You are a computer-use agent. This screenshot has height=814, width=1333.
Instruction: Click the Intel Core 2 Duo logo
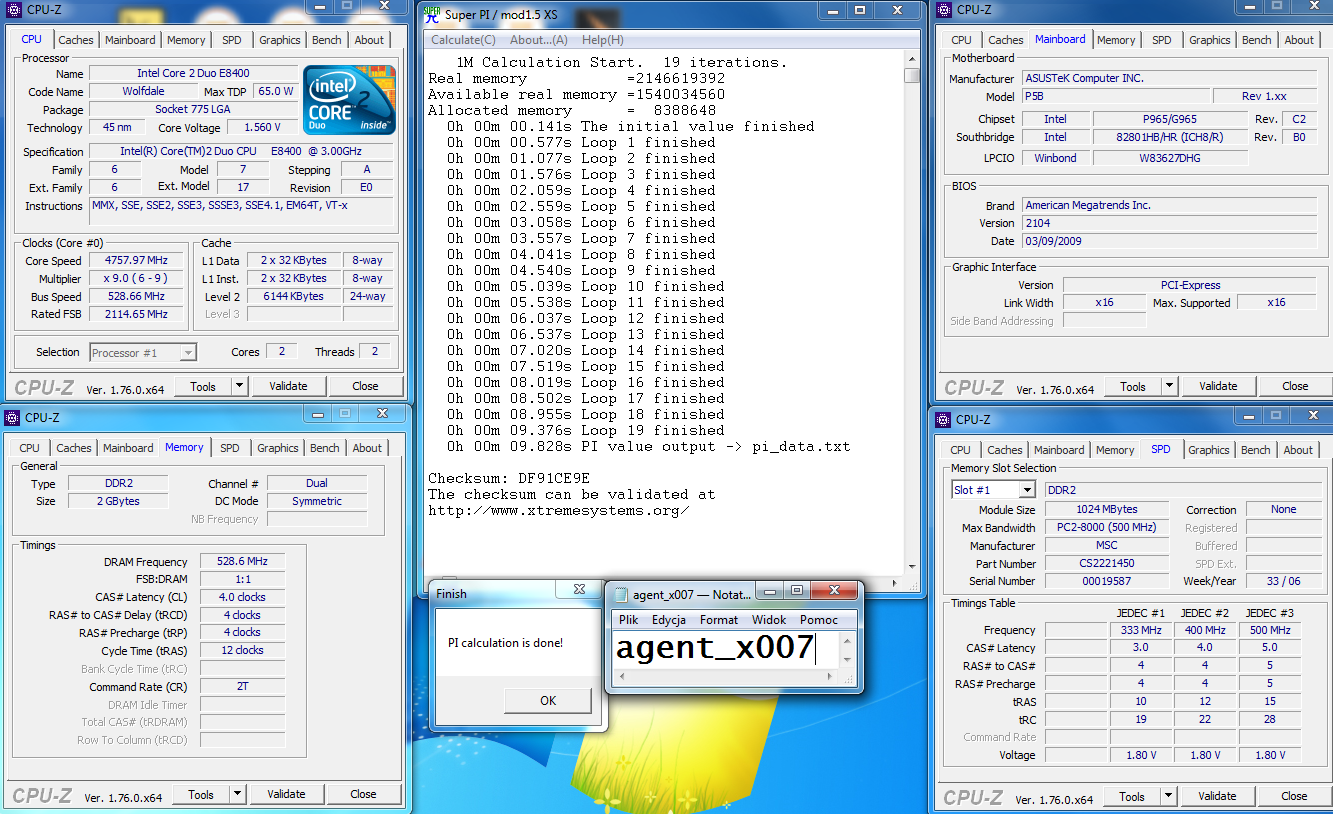[x=350, y=100]
